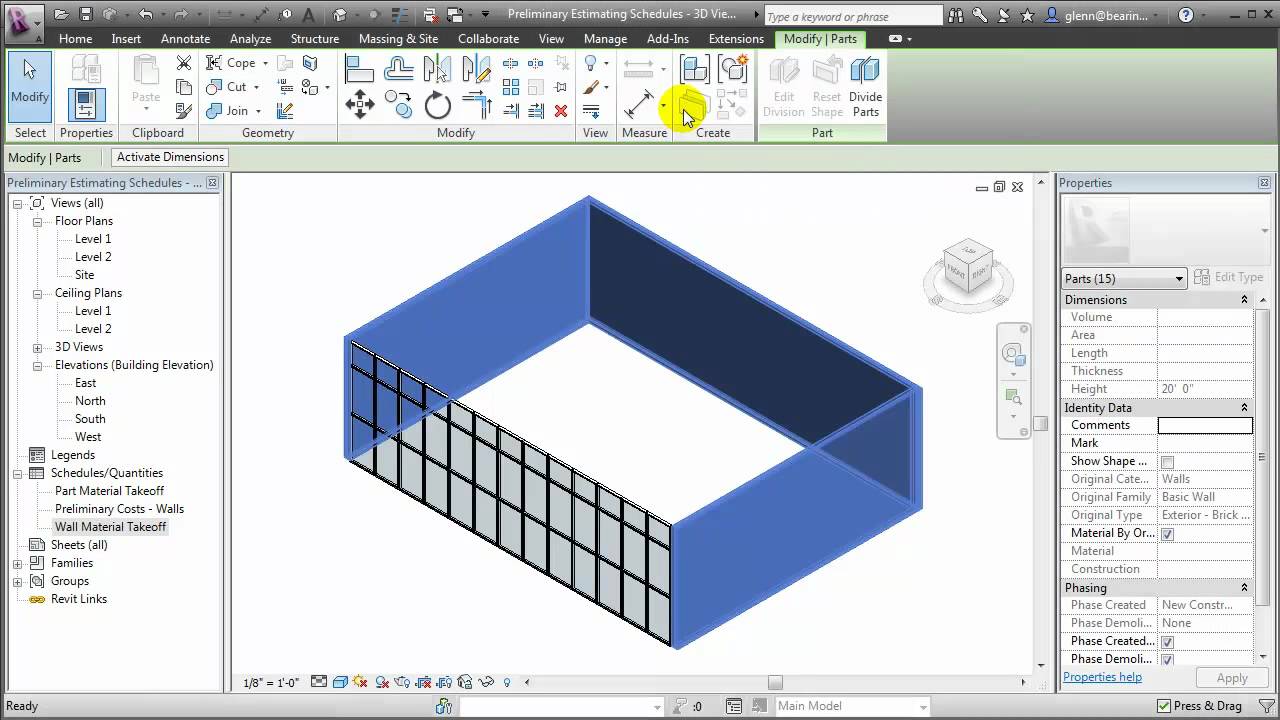Click the Open folder icon in quick access toolbar
Screen dimensions: 1280x720
(62, 14)
